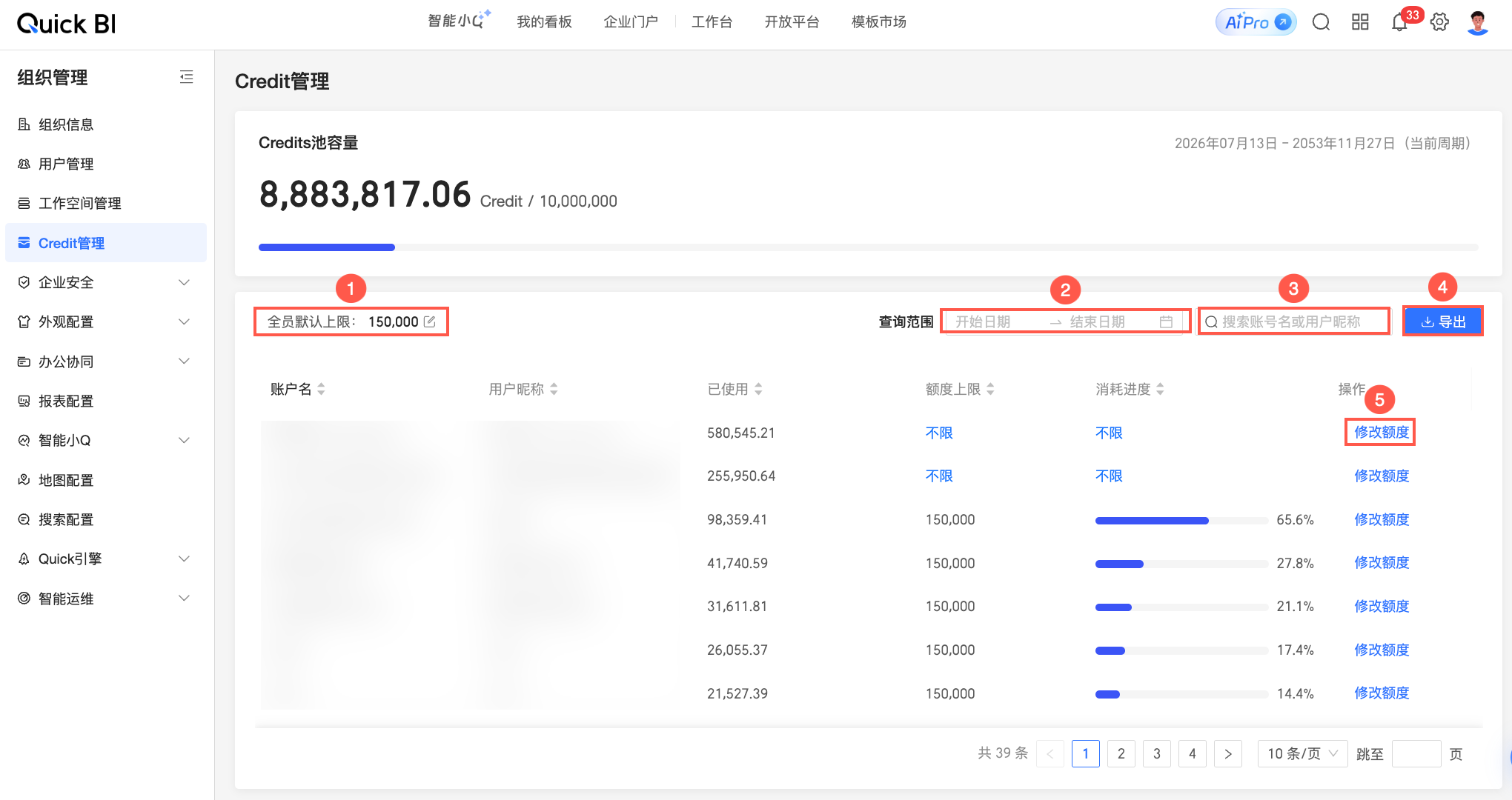Open 用户管理 in the sidebar
1512x800 pixels.
coord(106,164)
